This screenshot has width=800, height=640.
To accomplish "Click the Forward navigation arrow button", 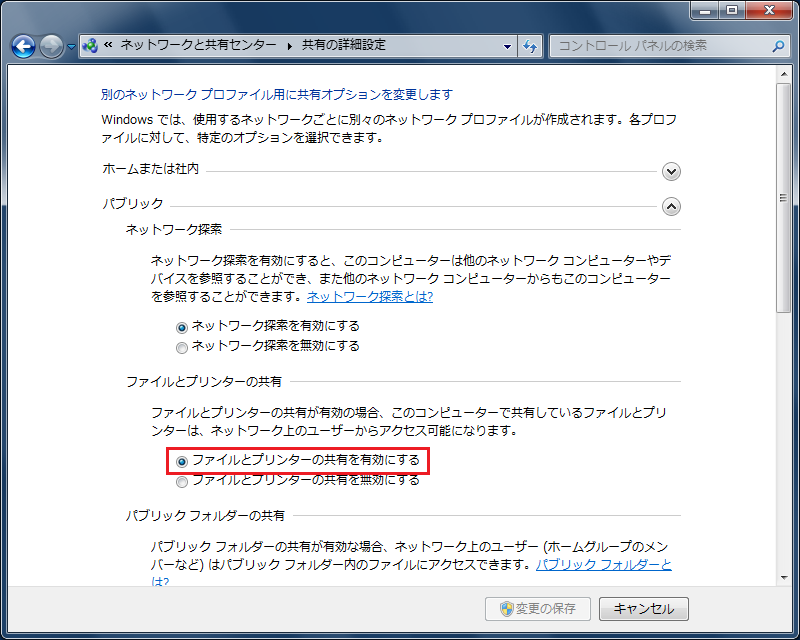I will [52, 46].
